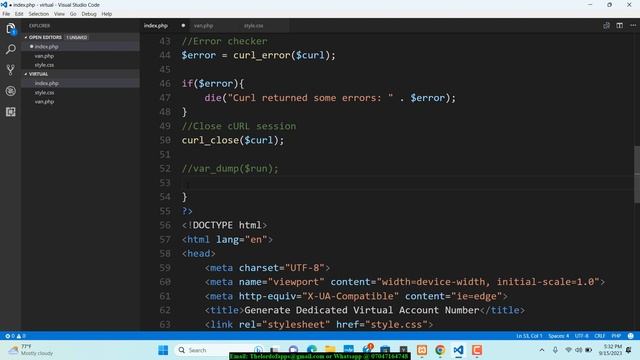
Task: Open the Explorer view in the activity bar
Action: point(11,29)
